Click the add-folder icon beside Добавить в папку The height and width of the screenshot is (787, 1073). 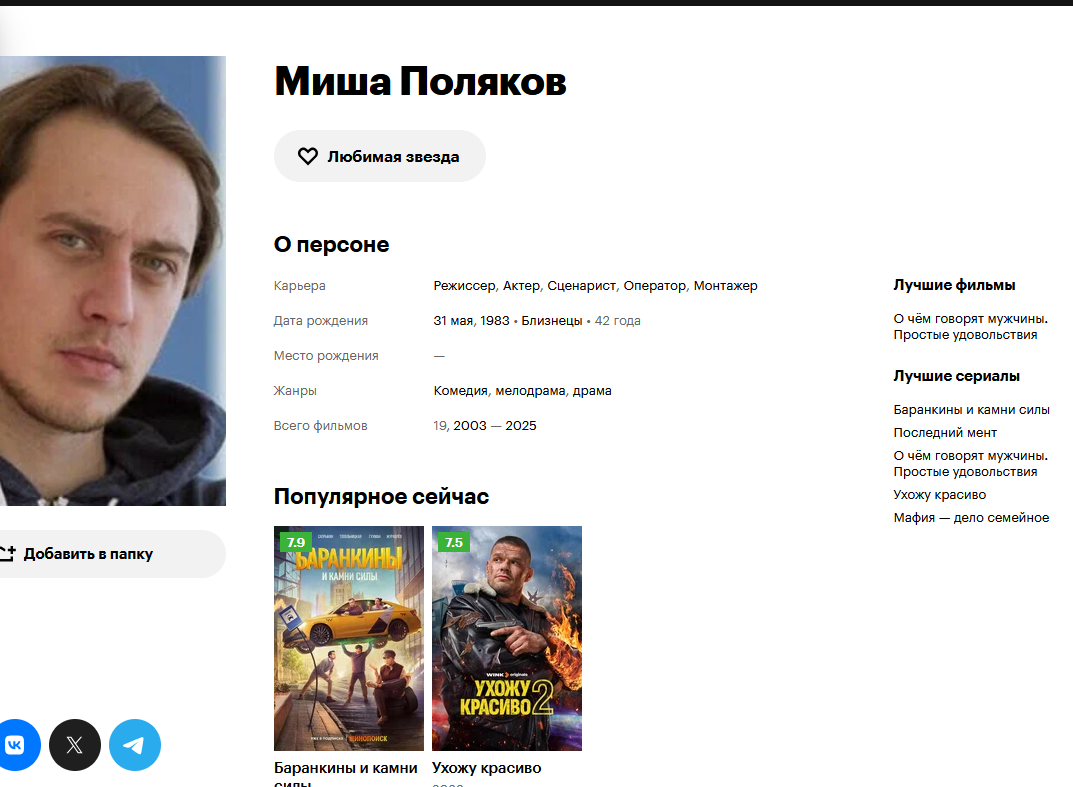point(7,554)
